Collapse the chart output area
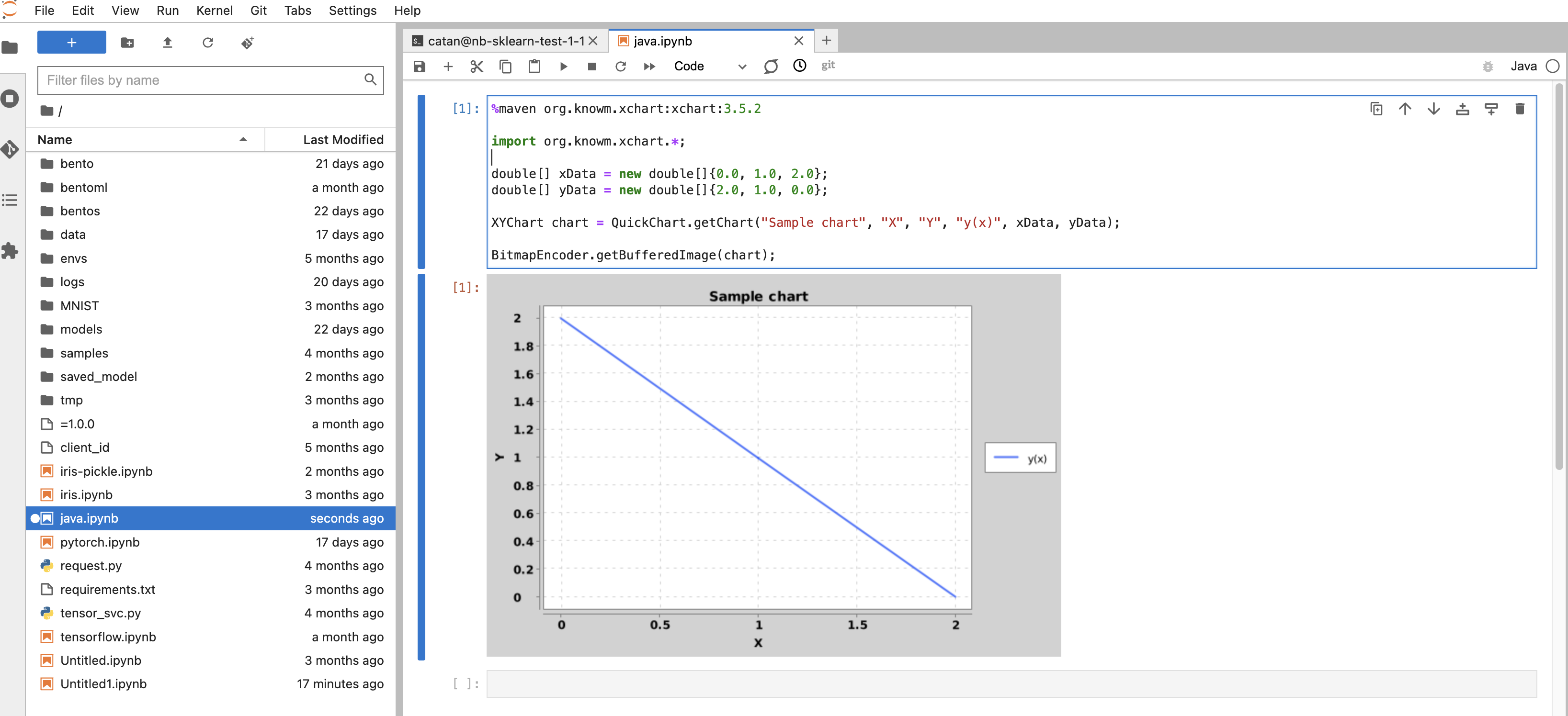This screenshot has height=716, width=1568. tap(421, 466)
